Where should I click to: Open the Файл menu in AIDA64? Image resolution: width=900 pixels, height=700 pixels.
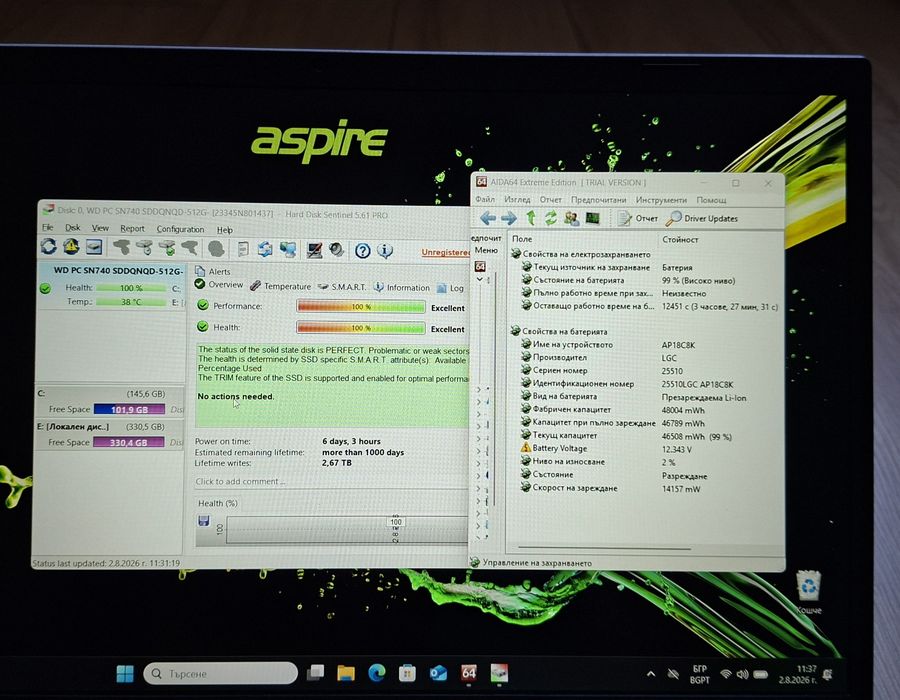coord(485,199)
